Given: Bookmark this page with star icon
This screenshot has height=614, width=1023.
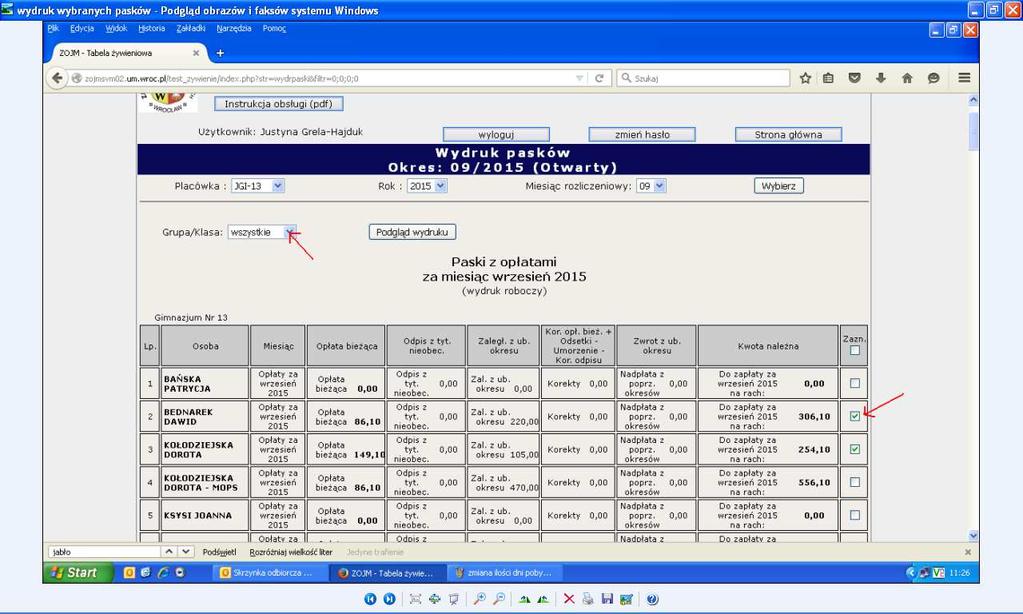Looking at the screenshot, I should click(805, 78).
